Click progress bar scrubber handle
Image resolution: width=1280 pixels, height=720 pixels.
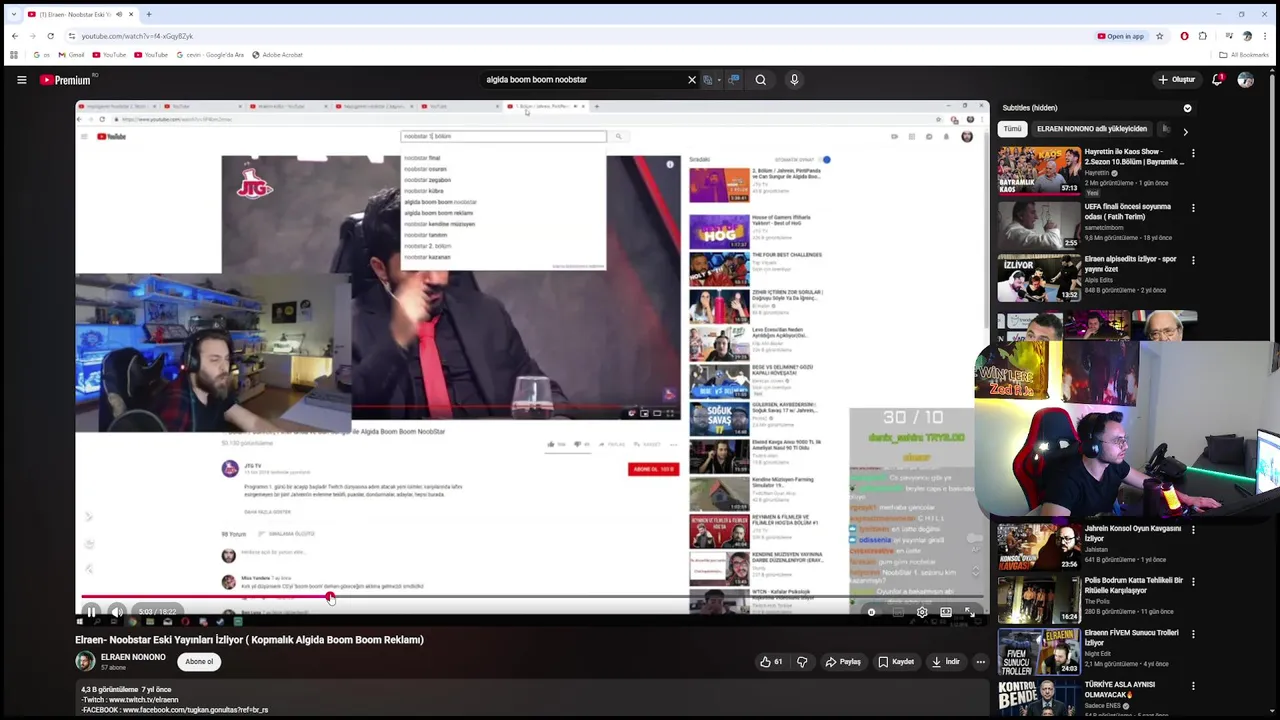330,598
